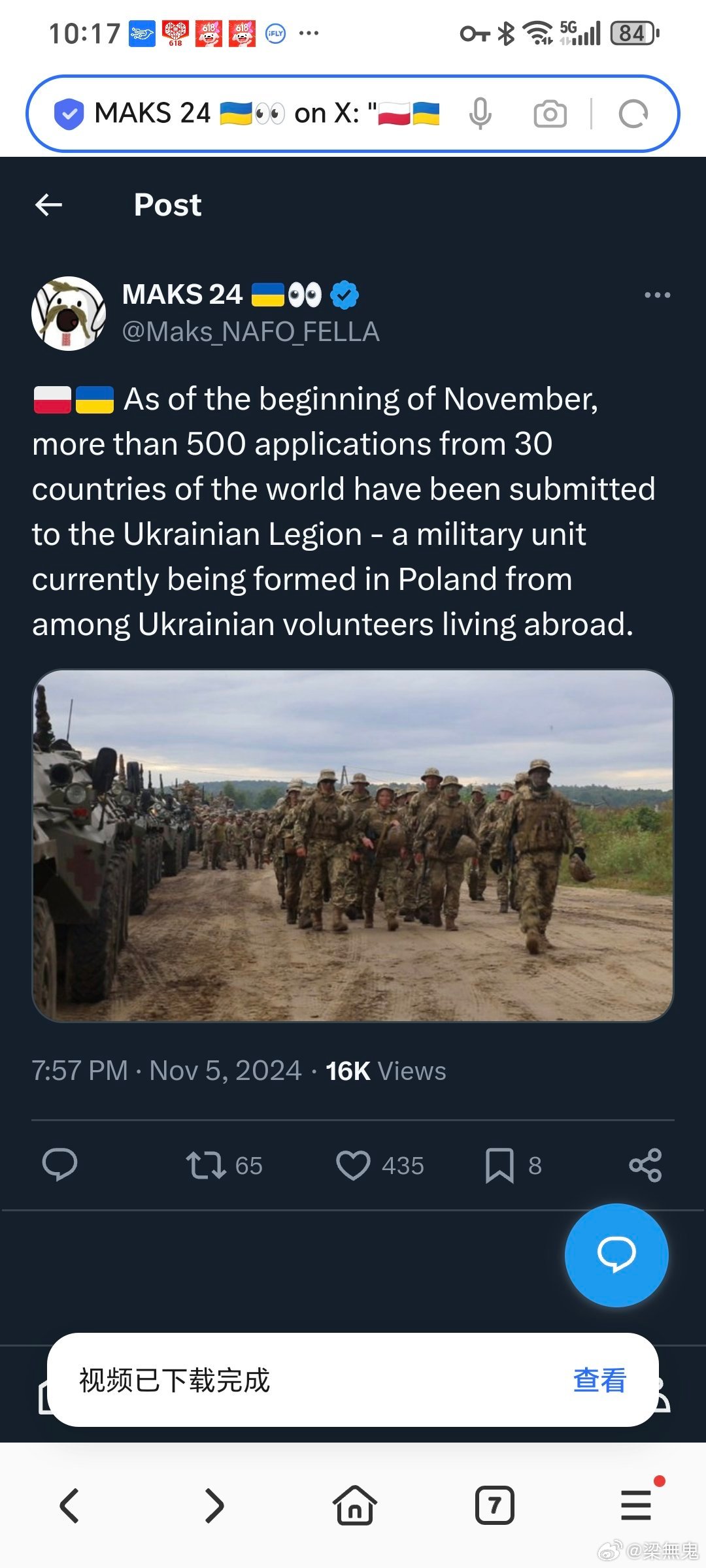Open the soldiers marching photo
Image resolution: width=706 pixels, height=1568 pixels.
[353, 845]
